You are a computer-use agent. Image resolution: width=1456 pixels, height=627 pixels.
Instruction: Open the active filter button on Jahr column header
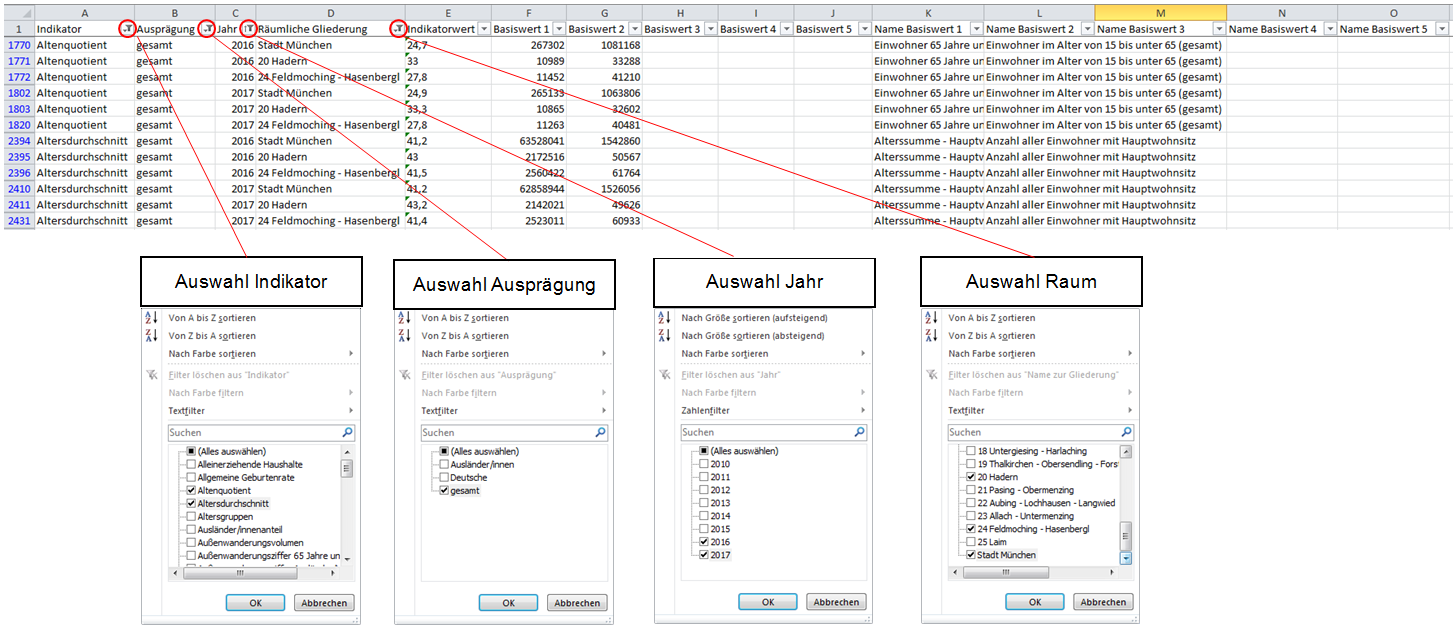pos(249,30)
